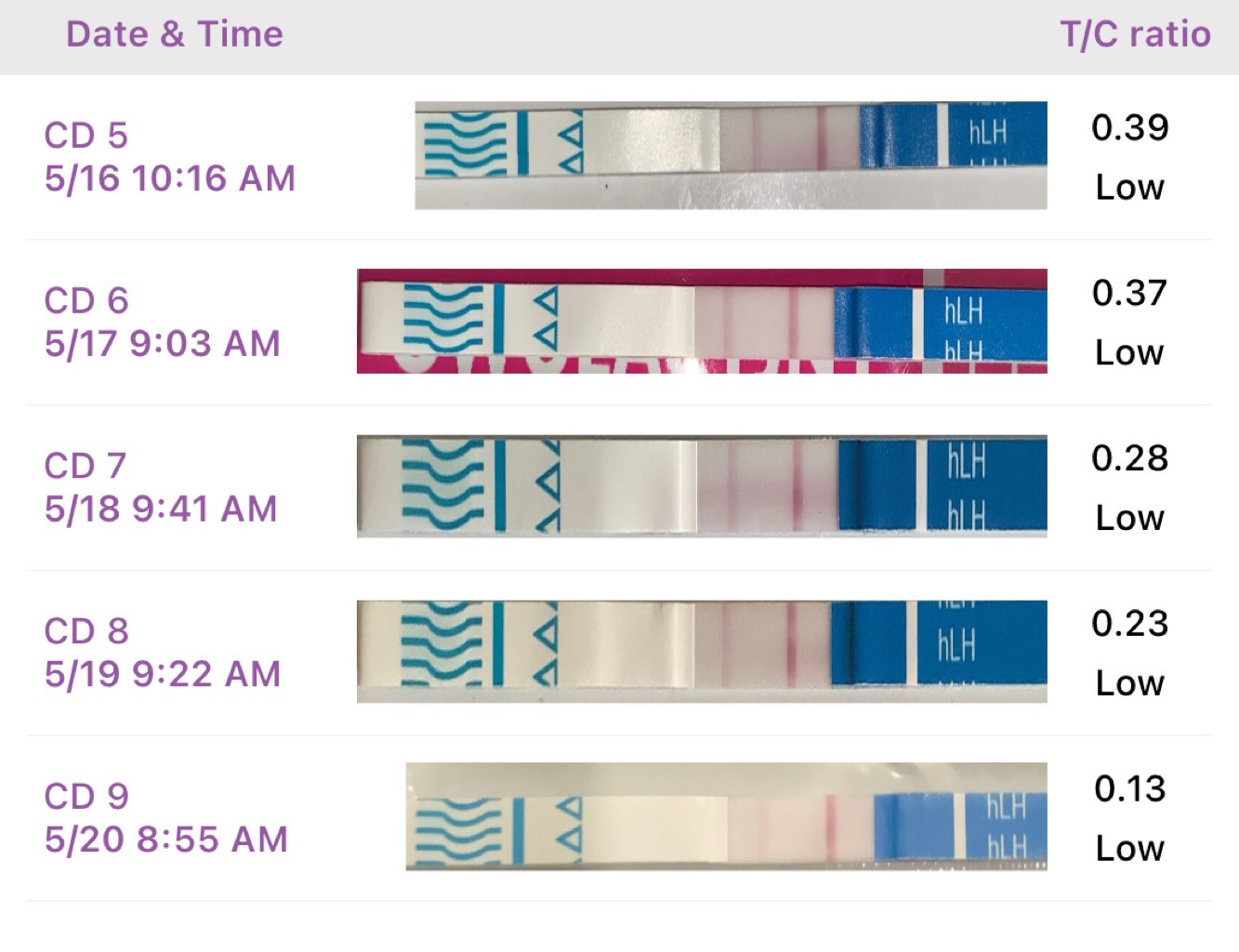Open the CD 7 test strip photo
1239x952 pixels.
(702, 486)
